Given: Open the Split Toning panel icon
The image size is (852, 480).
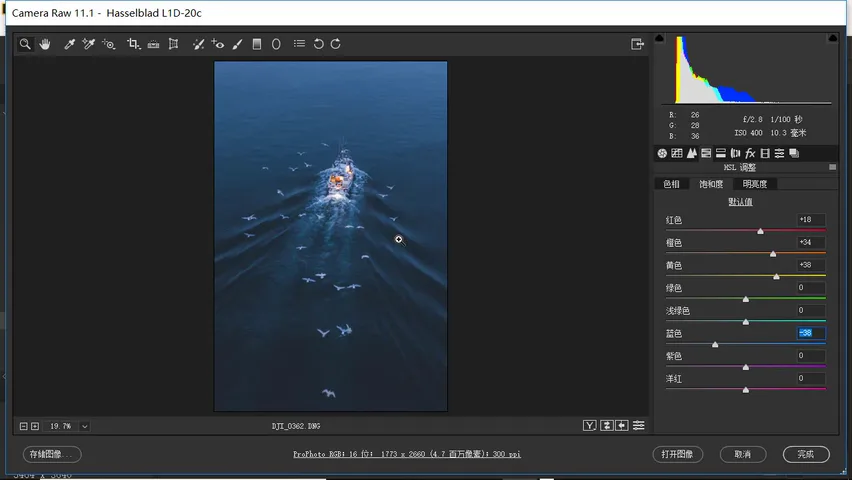Looking at the screenshot, I should coord(721,153).
